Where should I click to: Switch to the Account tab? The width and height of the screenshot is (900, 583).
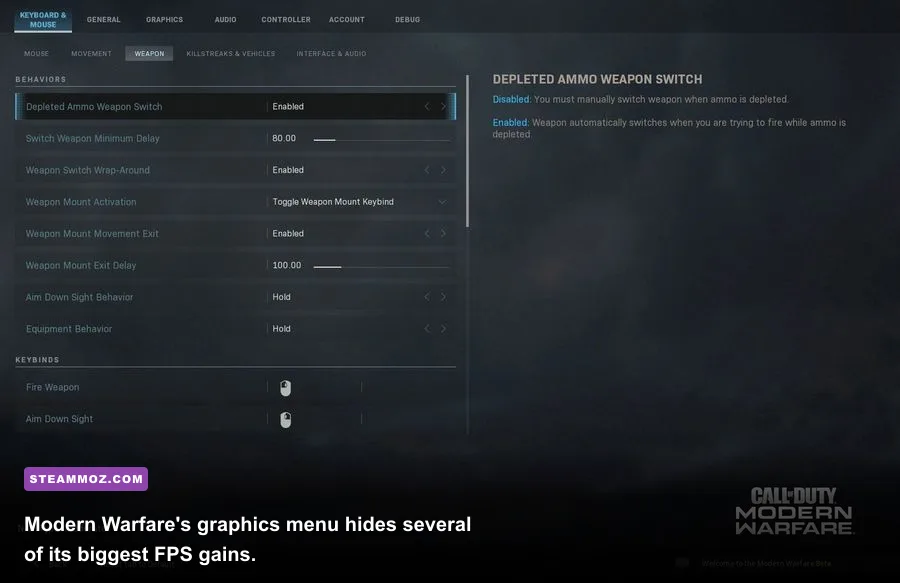pos(347,20)
